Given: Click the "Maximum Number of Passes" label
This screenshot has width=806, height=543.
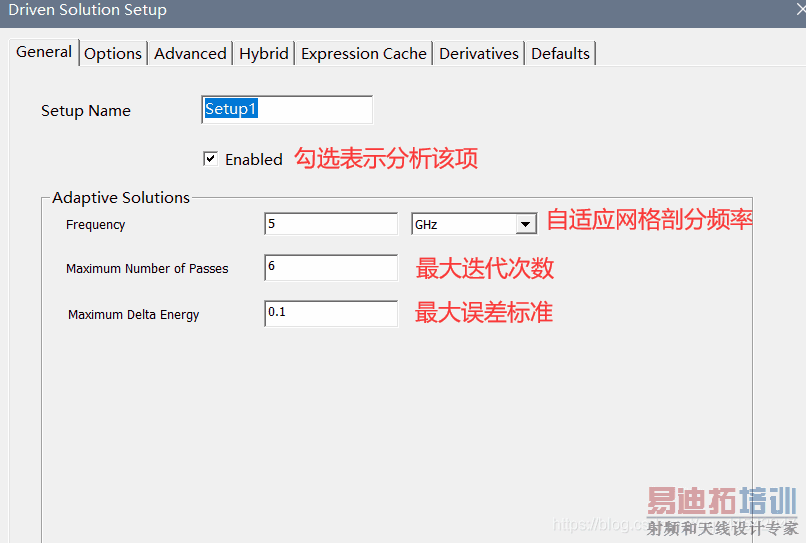Looking at the screenshot, I should (147, 268).
